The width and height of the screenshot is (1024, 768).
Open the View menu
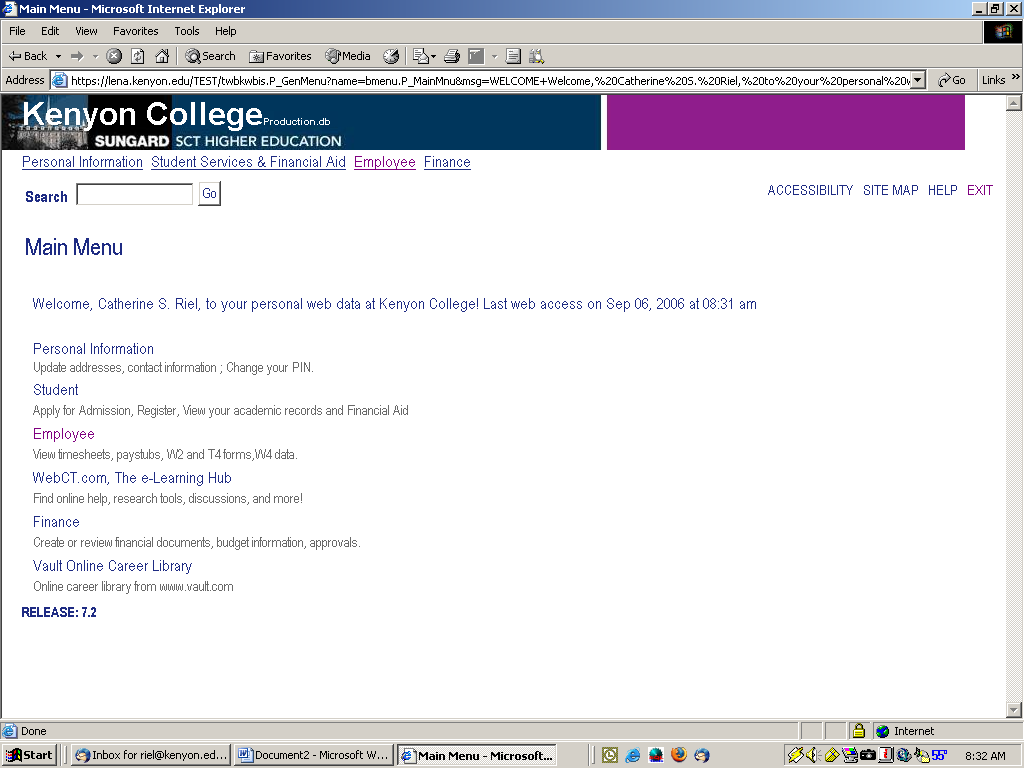86,31
